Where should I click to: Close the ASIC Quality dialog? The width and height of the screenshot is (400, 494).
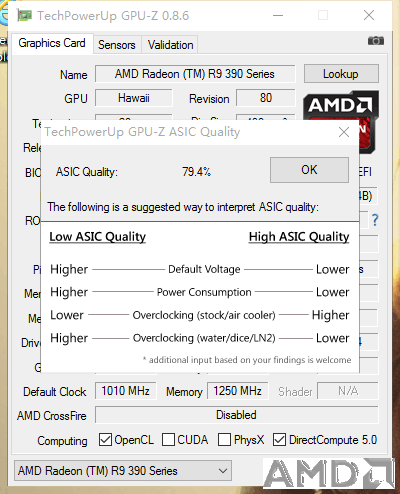point(344,132)
